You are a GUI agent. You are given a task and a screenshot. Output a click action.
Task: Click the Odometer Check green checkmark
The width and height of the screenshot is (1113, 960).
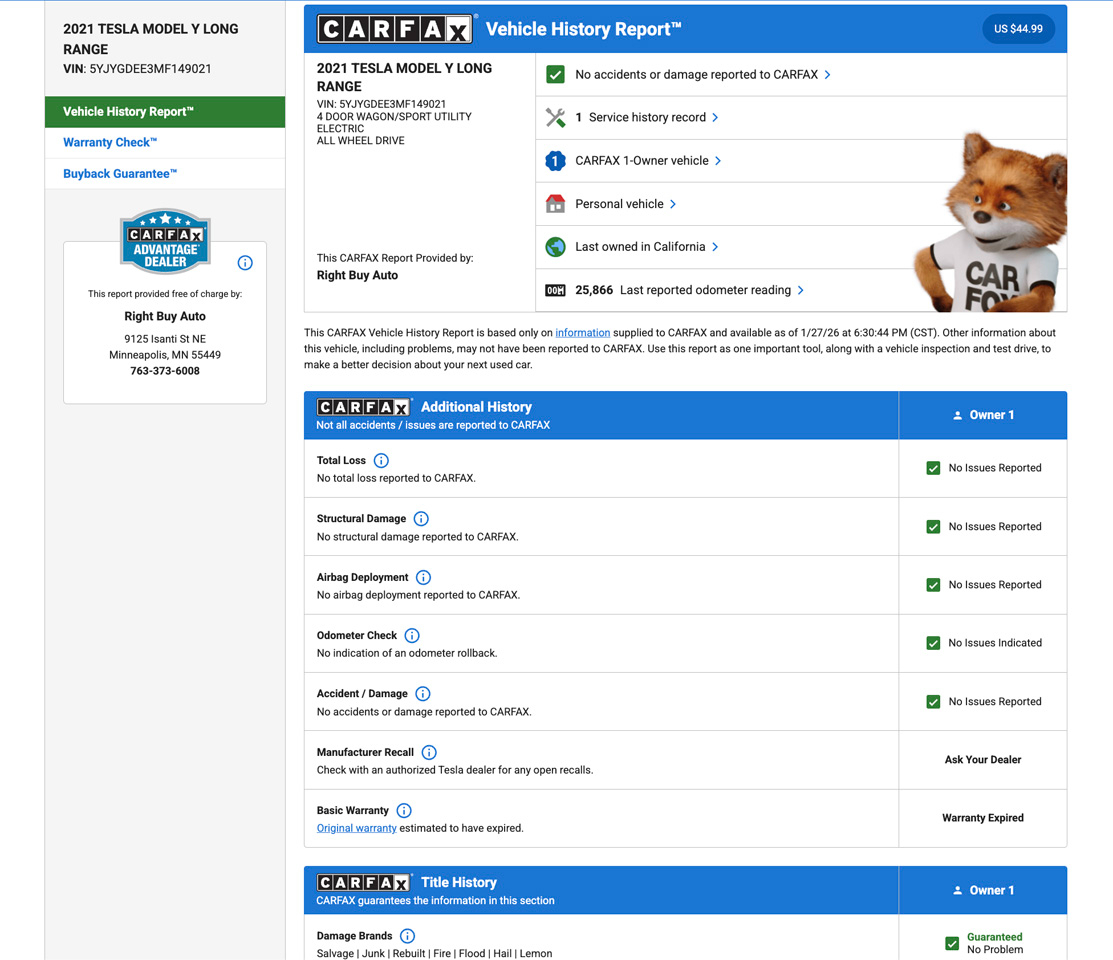(933, 643)
